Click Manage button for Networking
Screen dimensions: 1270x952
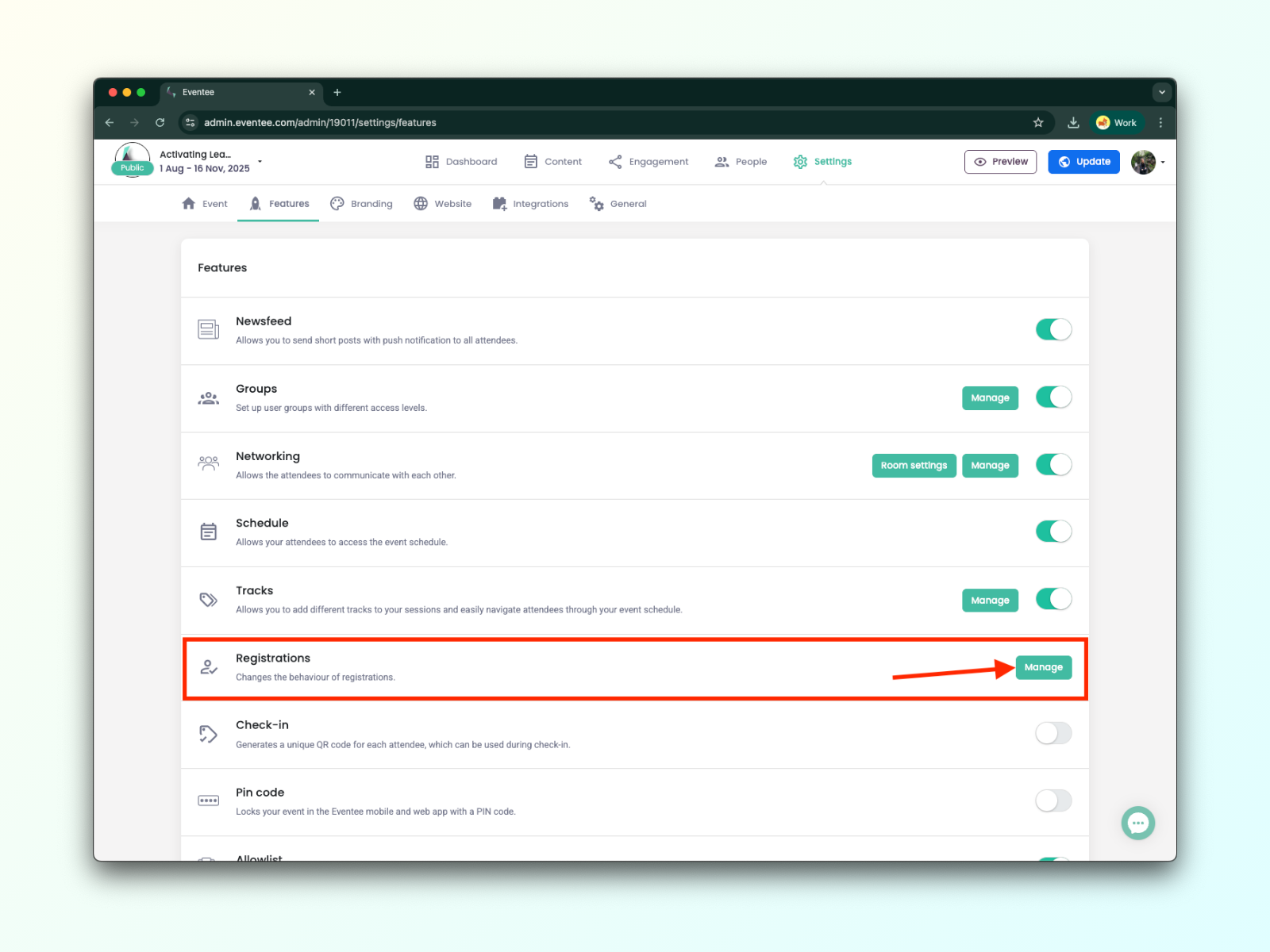[x=990, y=465]
